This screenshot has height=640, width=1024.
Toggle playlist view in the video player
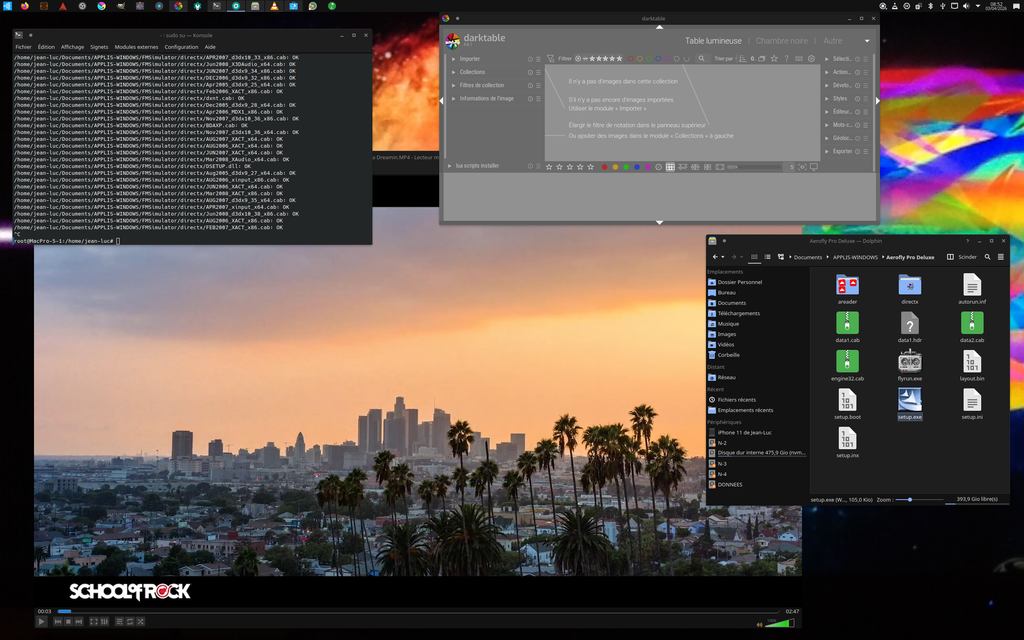119,622
